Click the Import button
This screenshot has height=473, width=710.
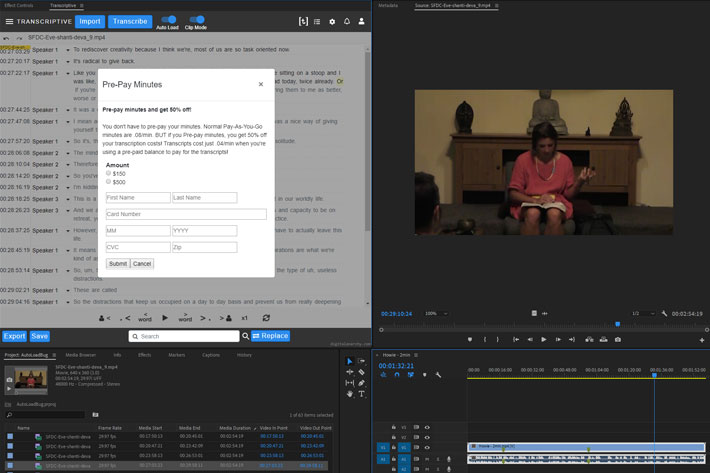pyautogui.click(x=90, y=21)
